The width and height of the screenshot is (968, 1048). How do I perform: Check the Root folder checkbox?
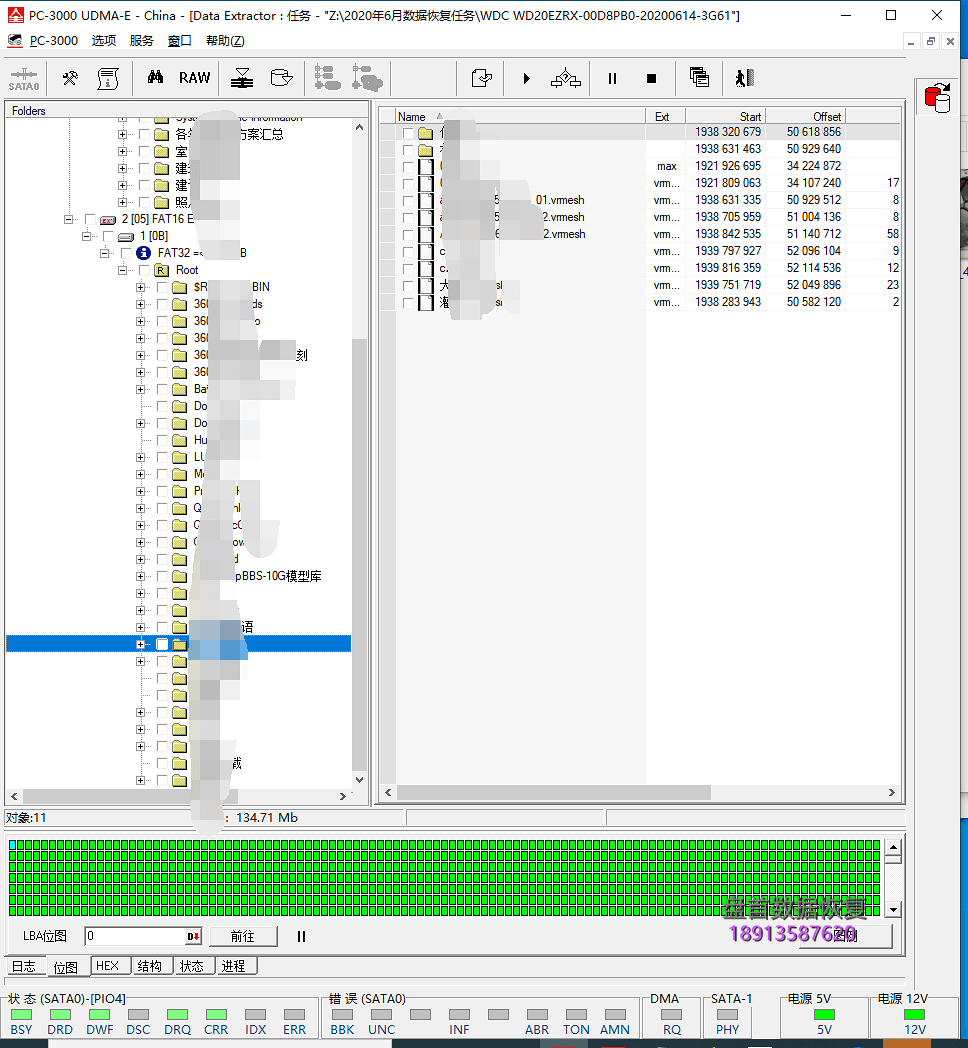pos(144,270)
